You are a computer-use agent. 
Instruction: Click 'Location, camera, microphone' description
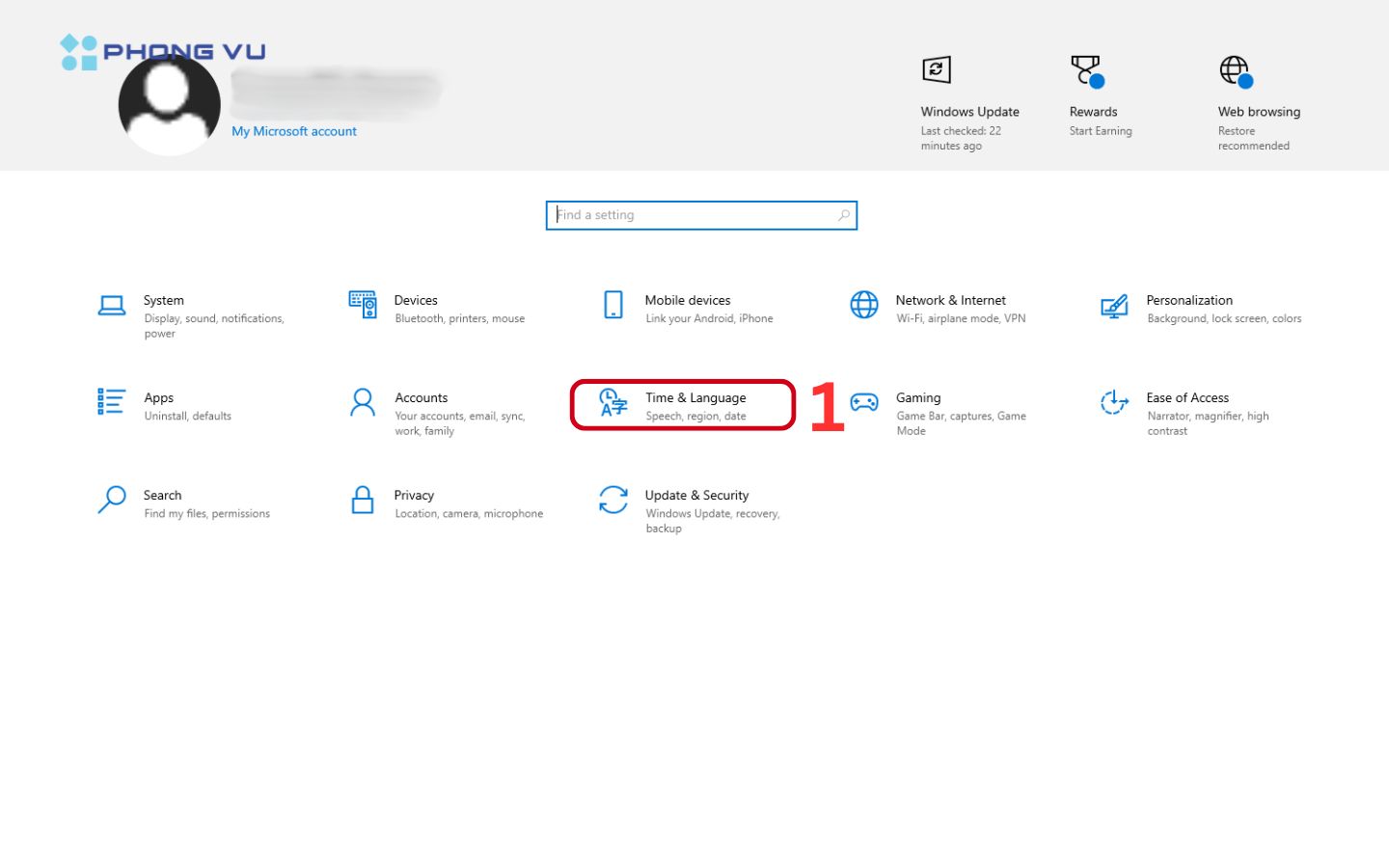pyautogui.click(x=469, y=513)
